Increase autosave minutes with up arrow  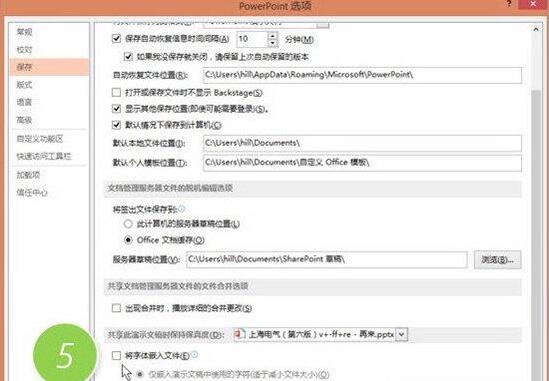coord(272,35)
